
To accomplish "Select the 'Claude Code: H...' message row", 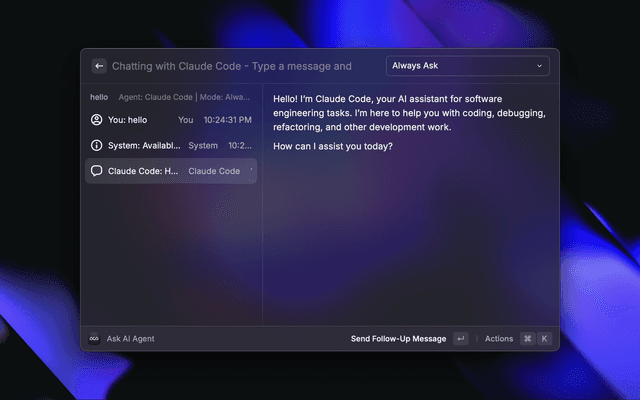I will [170, 171].
